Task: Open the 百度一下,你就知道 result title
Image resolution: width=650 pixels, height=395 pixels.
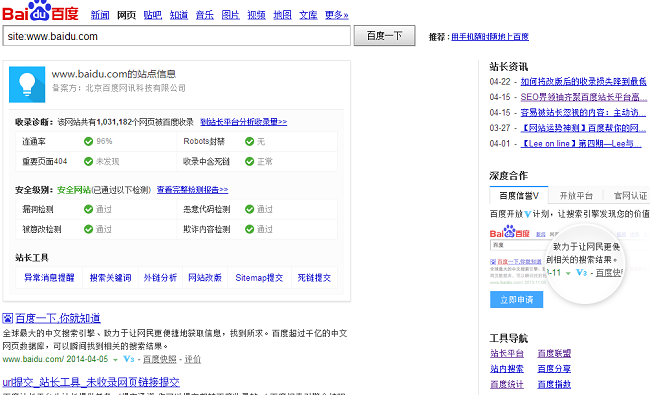Action: click(x=58, y=318)
